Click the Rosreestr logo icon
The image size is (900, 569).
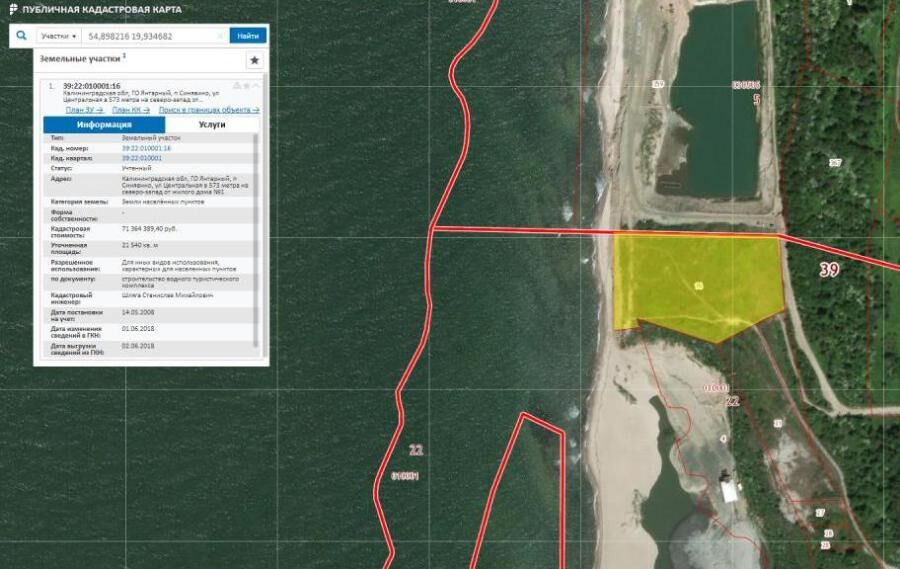pos(13,9)
